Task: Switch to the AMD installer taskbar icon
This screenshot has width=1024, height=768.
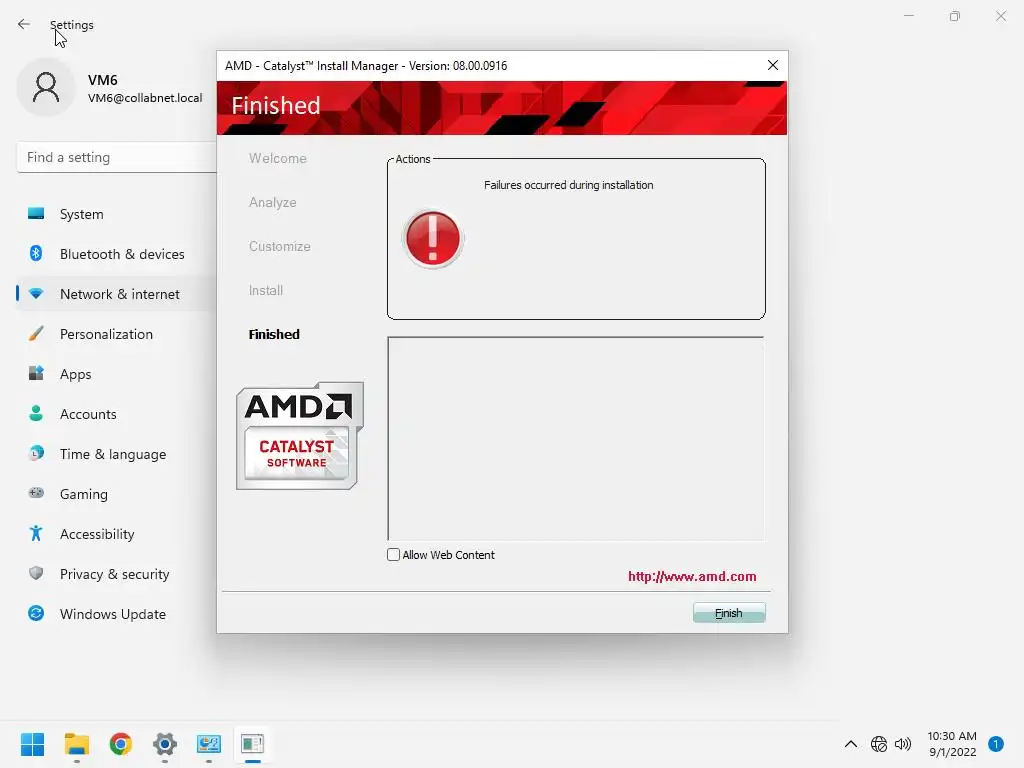Action: 253,744
